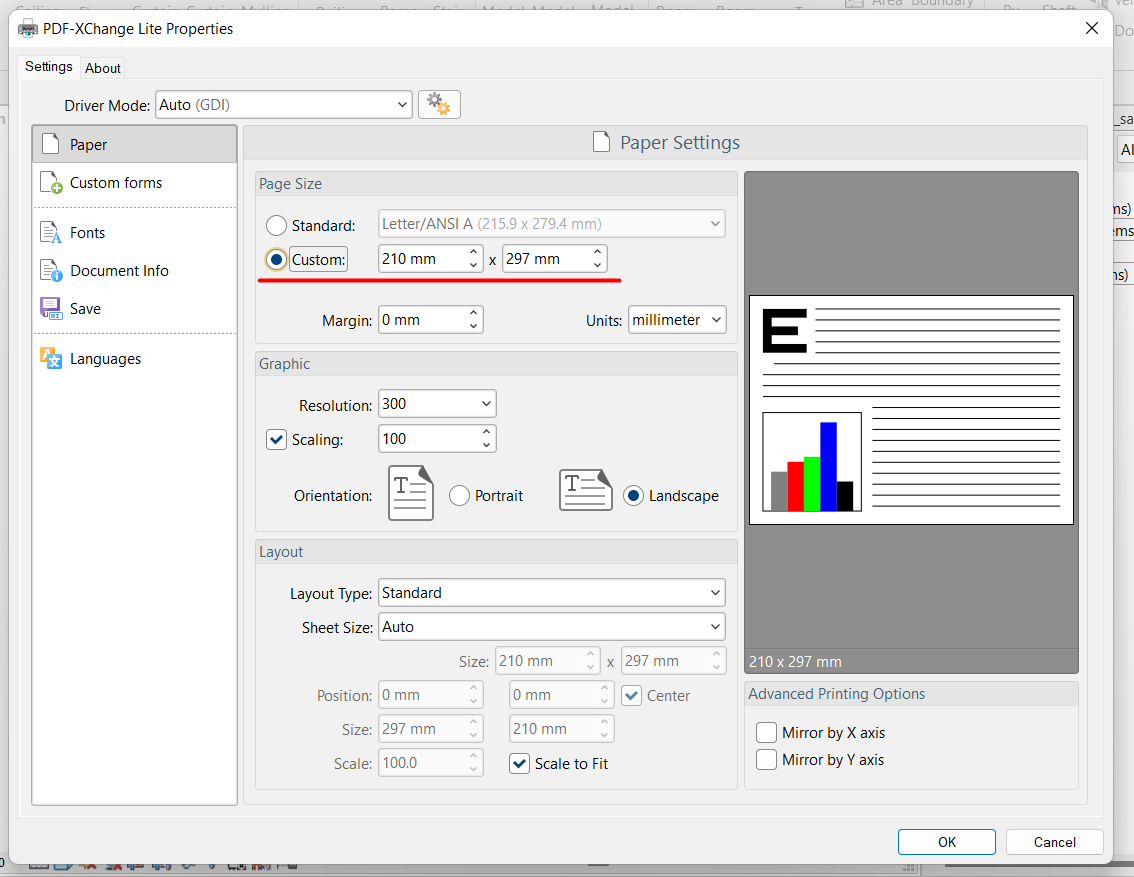Click the Paper page icon in sidebar

[x=51, y=144]
